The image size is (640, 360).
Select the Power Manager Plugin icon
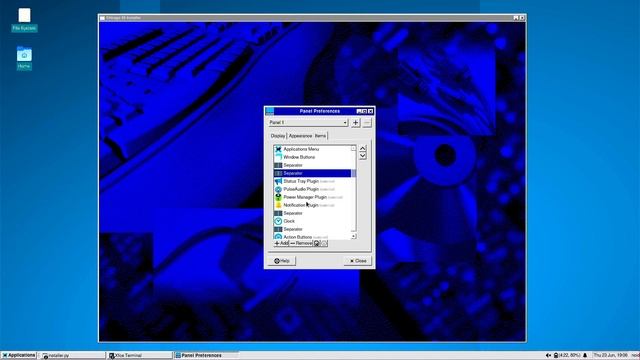278,197
